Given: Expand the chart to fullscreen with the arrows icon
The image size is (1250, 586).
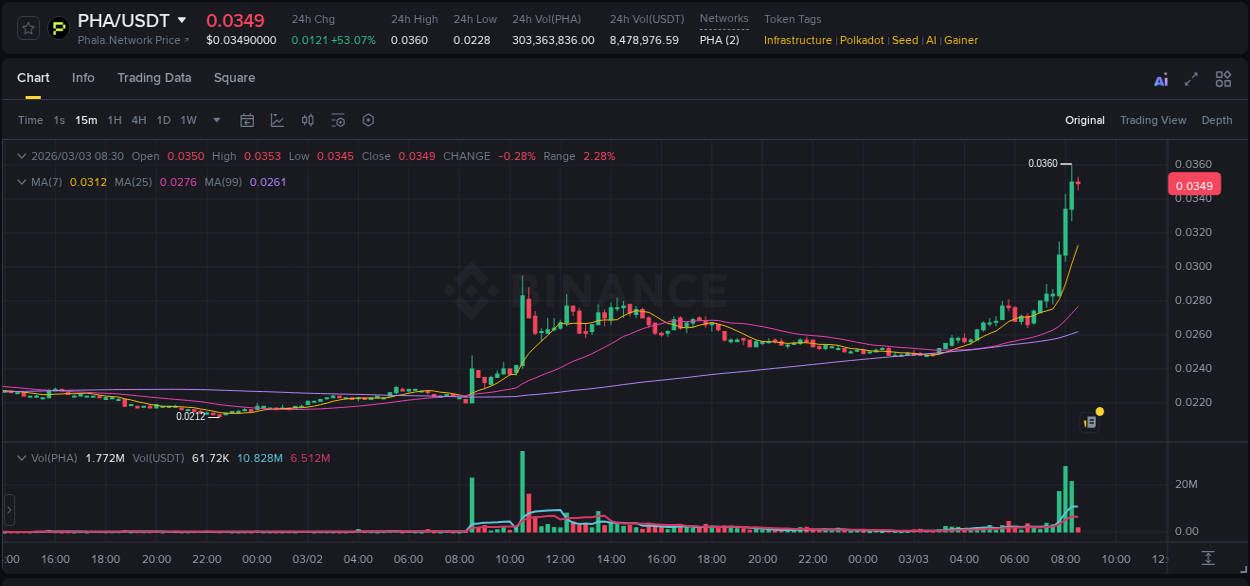Looking at the screenshot, I should pos(1191,79).
